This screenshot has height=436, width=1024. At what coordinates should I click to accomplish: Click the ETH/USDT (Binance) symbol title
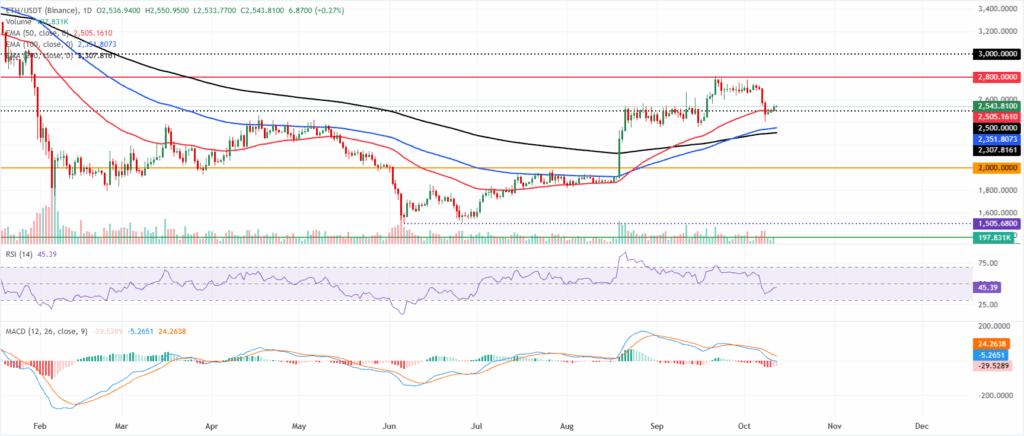click(40, 10)
